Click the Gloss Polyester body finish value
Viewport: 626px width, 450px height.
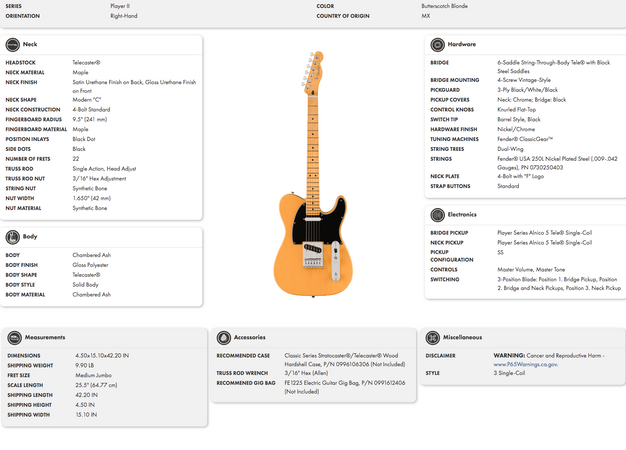tap(91, 265)
